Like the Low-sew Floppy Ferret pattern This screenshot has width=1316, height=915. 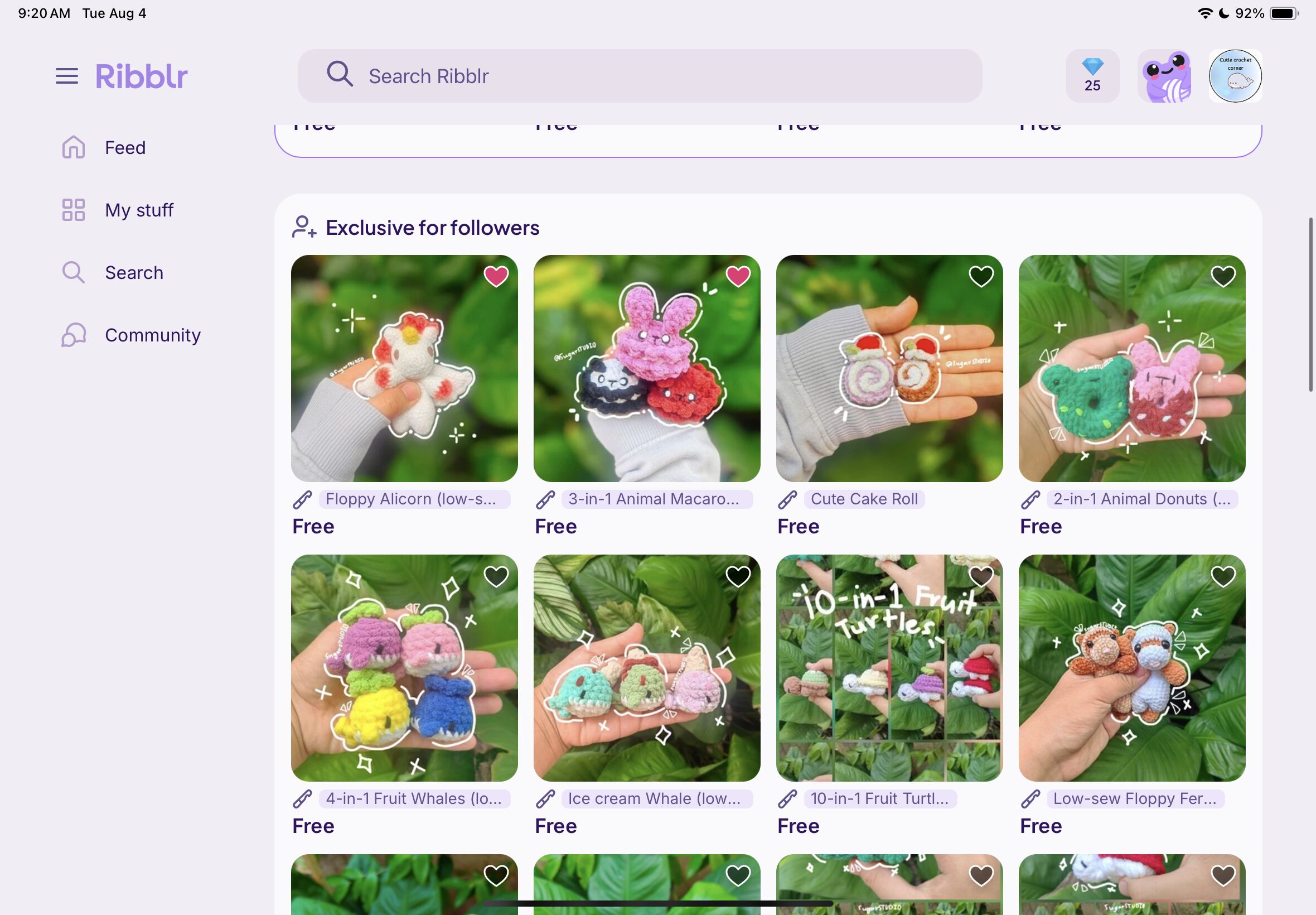click(1223, 576)
